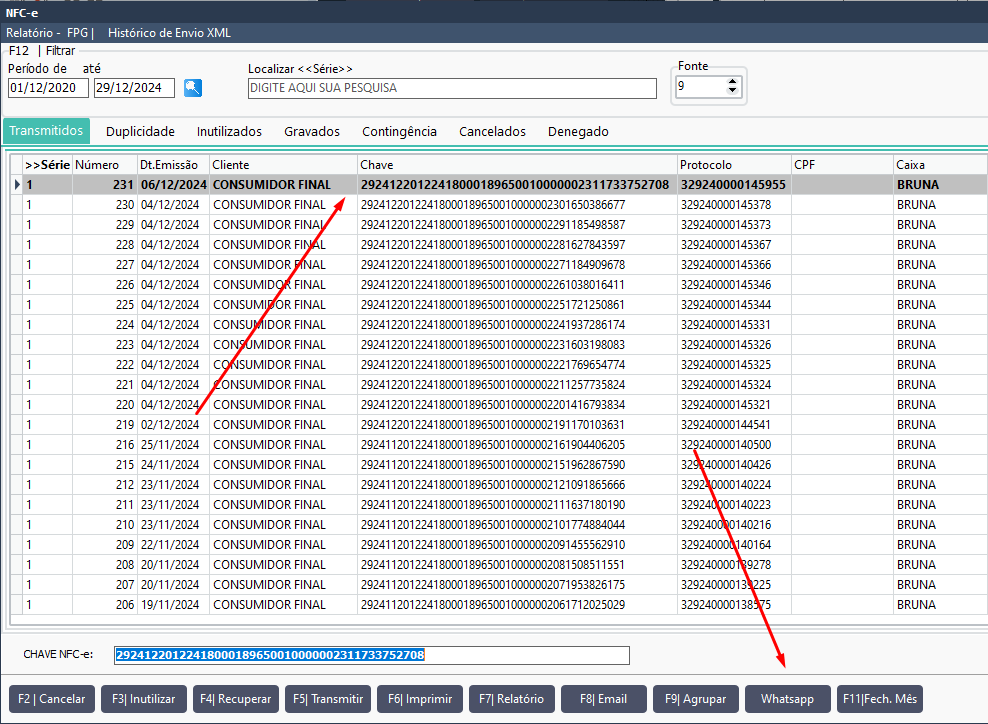Open the Contingência tab
The height and width of the screenshot is (724, 988).
click(399, 131)
